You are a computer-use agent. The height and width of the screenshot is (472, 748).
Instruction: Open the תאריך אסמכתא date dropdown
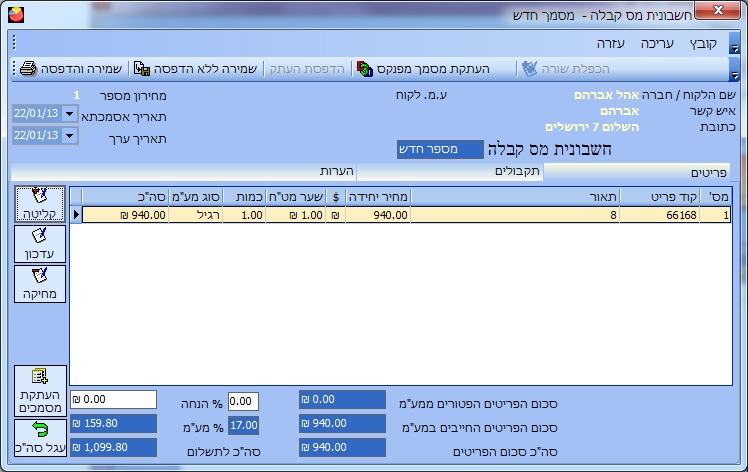point(70,114)
